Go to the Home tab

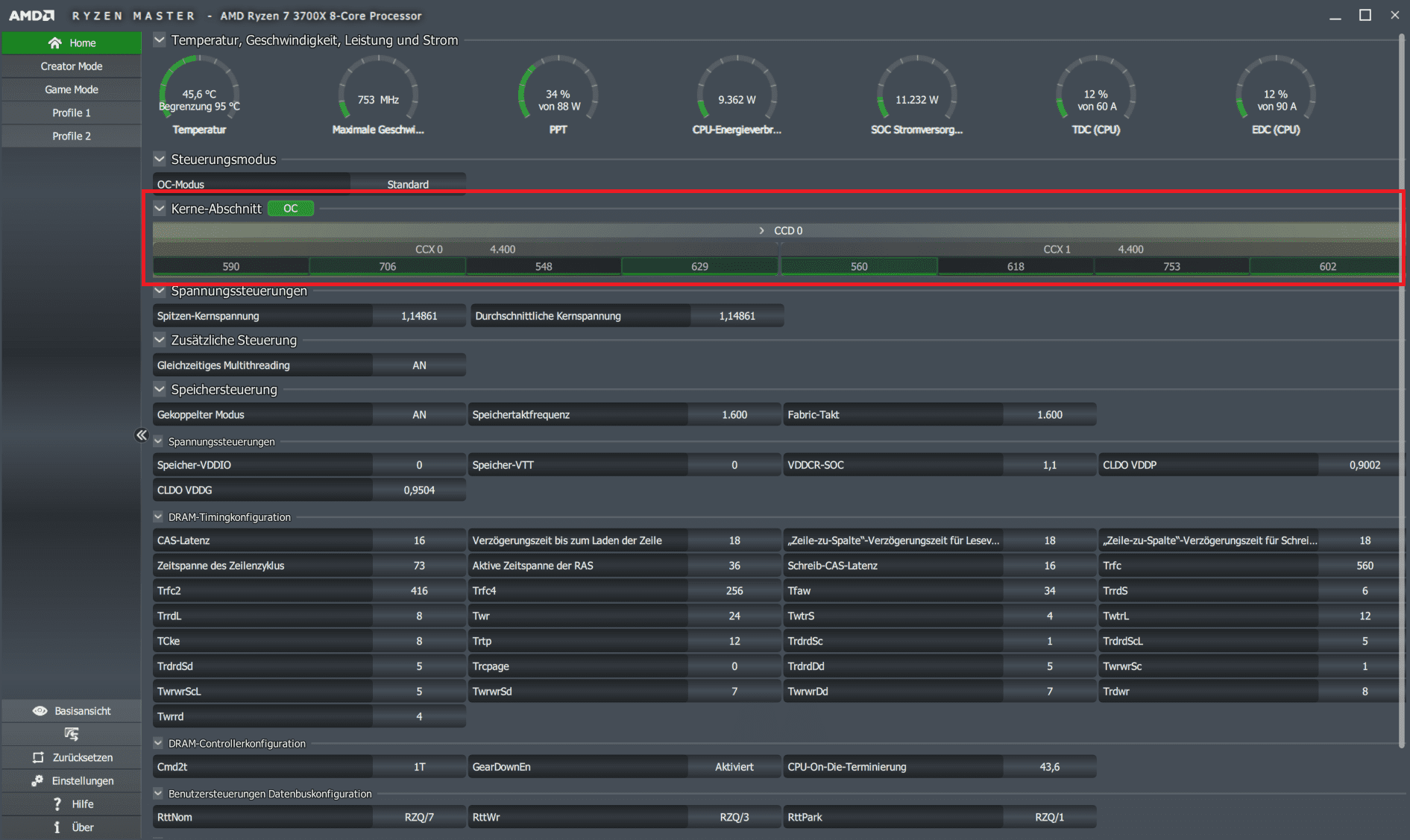click(x=72, y=42)
